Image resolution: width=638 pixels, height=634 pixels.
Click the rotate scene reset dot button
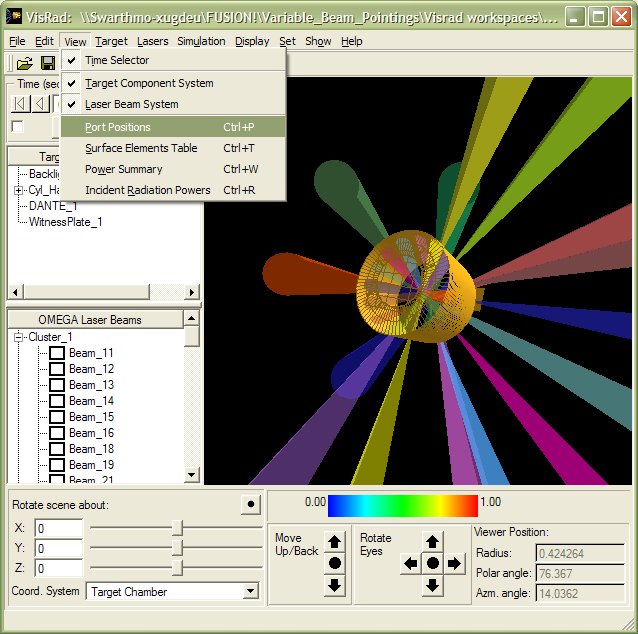(x=250, y=505)
